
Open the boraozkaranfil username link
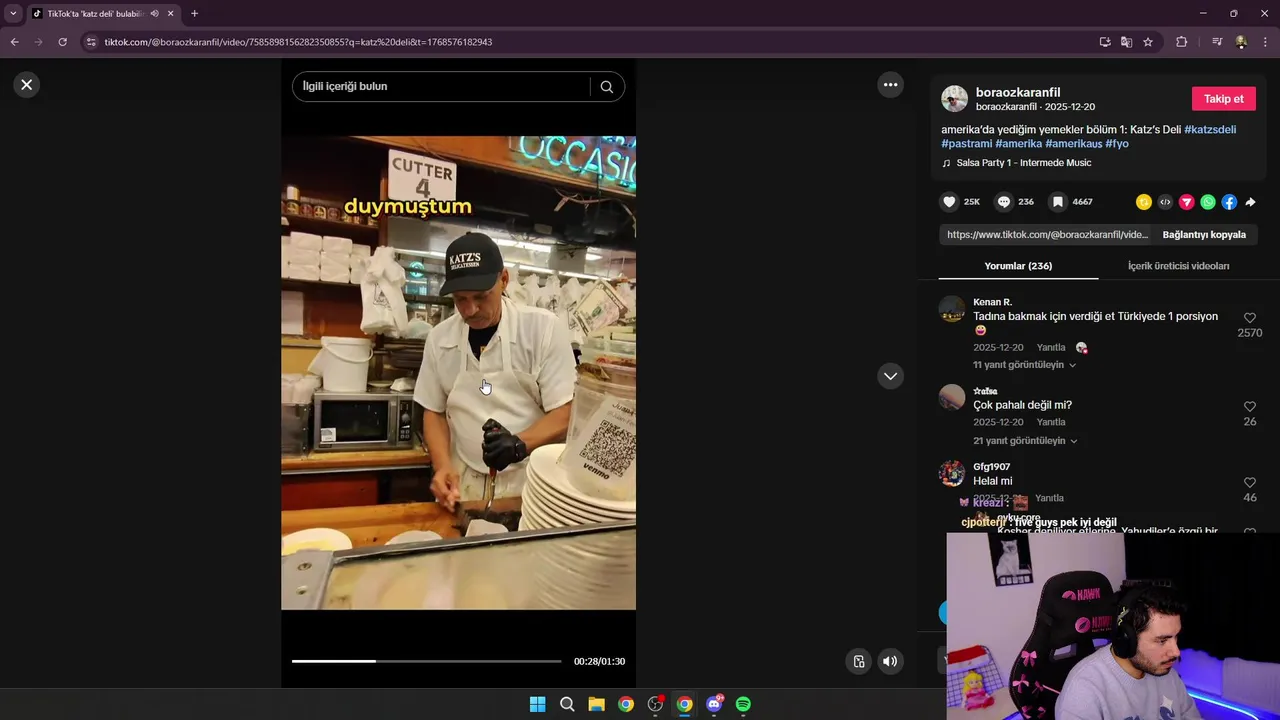(x=1018, y=93)
